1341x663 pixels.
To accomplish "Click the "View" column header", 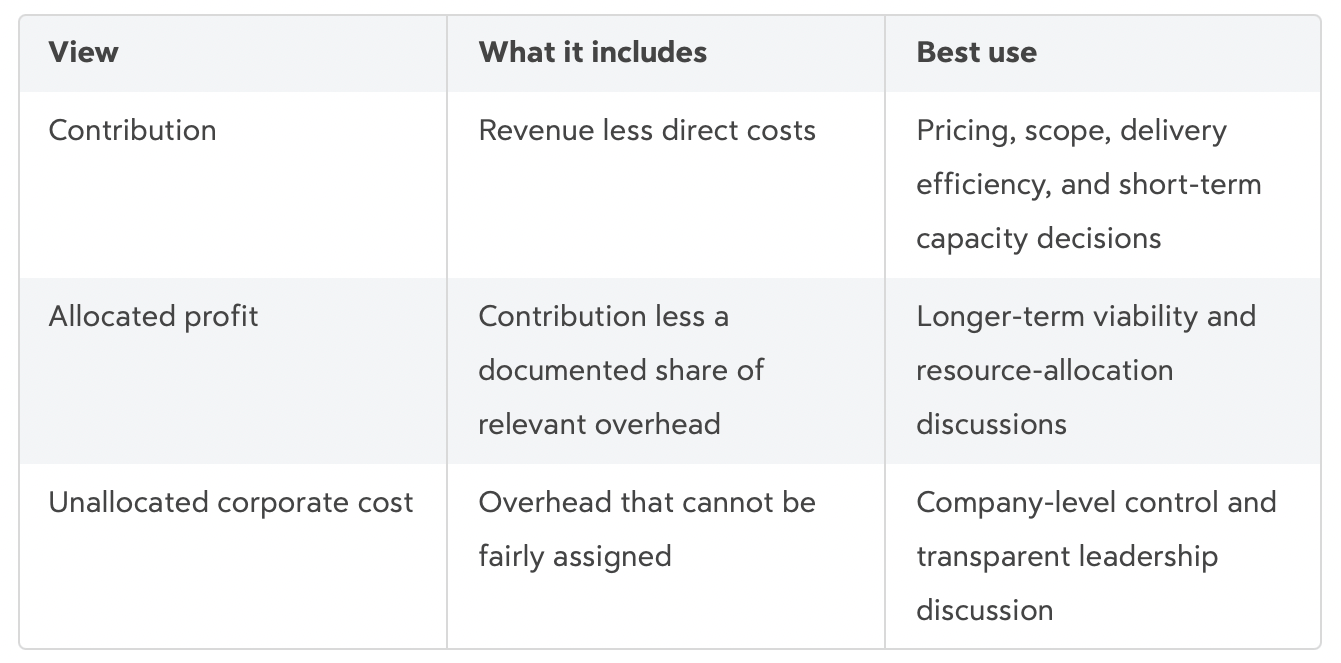I will (x=83, y=52).
